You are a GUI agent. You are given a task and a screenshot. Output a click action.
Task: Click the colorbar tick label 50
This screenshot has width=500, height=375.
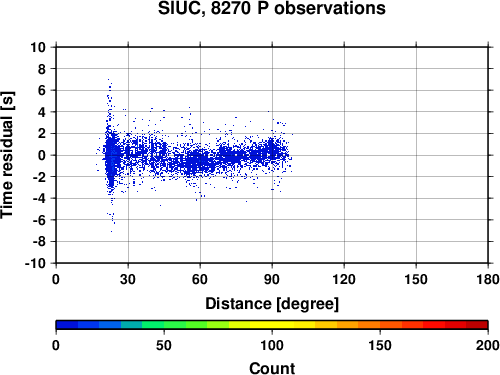[164, 345]
